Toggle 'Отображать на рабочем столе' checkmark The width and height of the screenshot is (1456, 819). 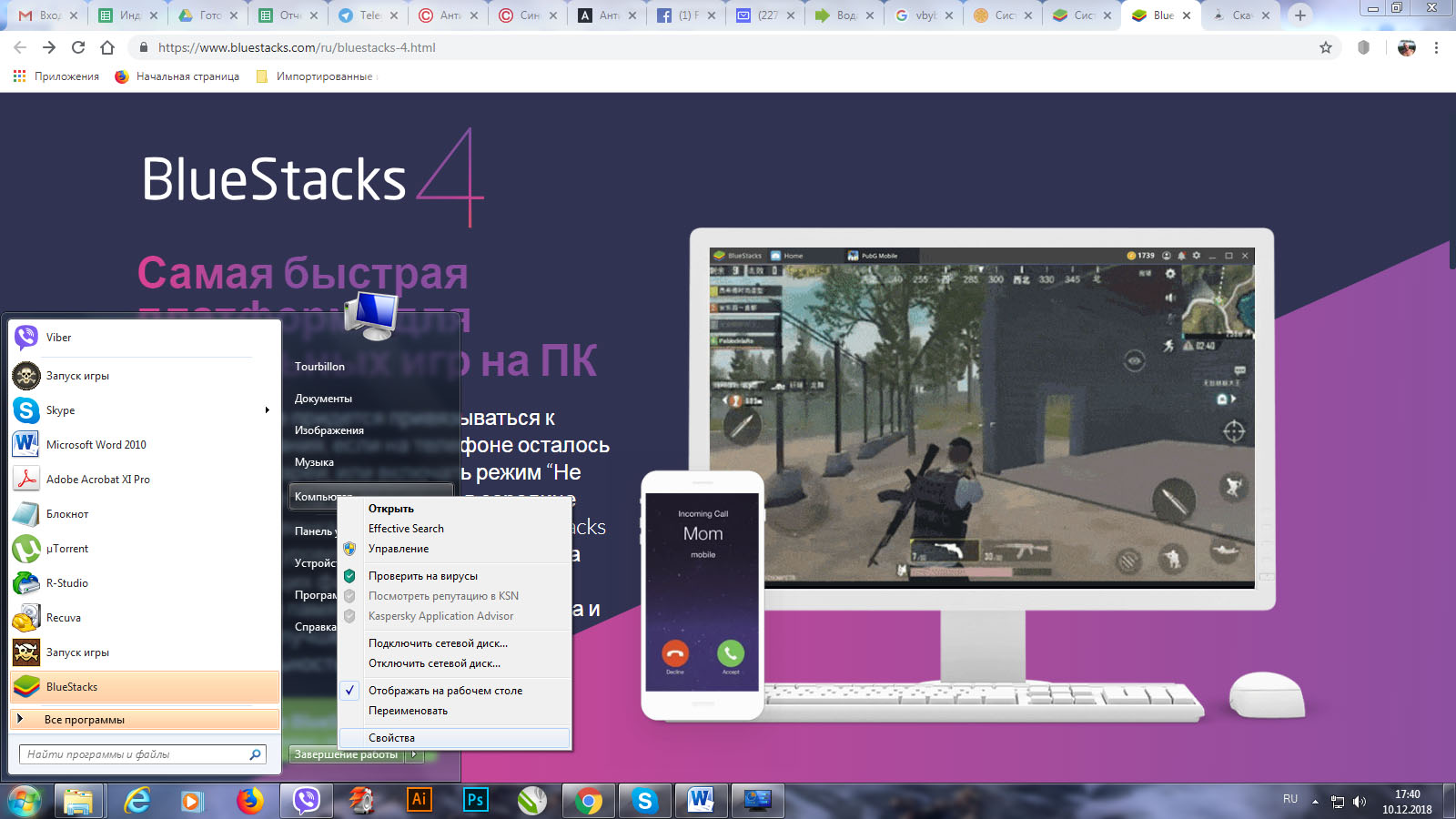pyautogui.click(x=349, y=691)
